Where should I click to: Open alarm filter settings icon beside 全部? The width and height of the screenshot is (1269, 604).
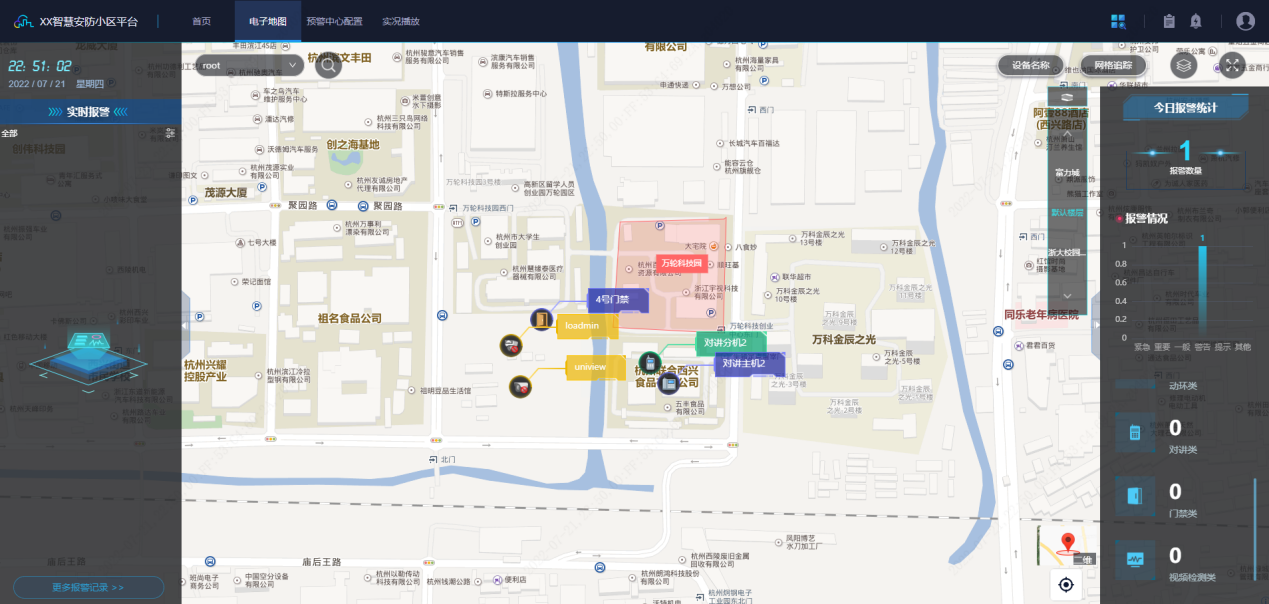(x=170, y=133)
